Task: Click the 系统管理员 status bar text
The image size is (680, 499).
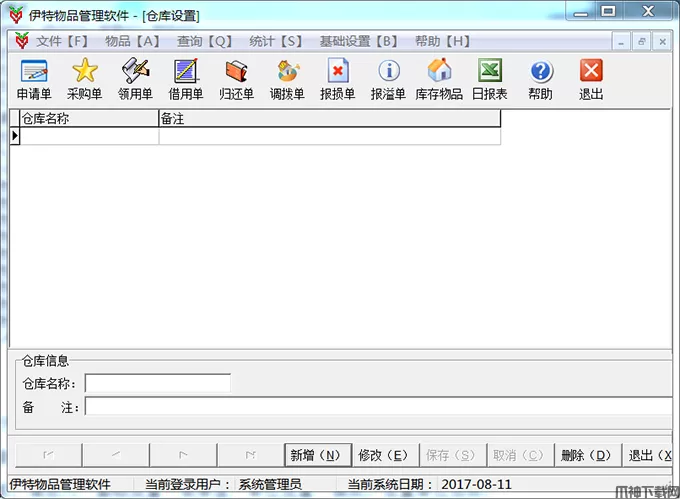Action: point(270,484)
